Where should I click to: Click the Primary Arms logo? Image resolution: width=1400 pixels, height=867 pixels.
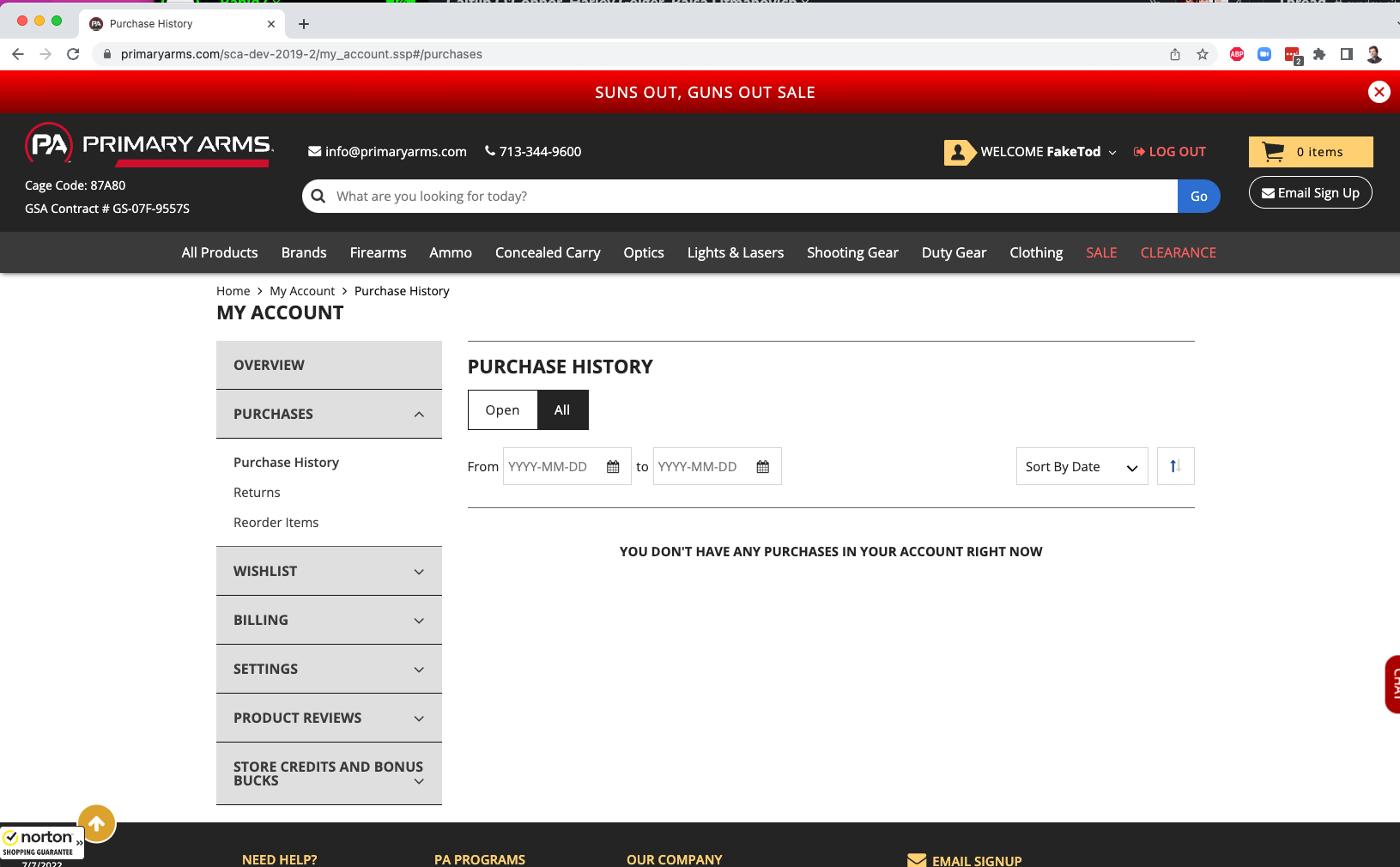(149, 144)
